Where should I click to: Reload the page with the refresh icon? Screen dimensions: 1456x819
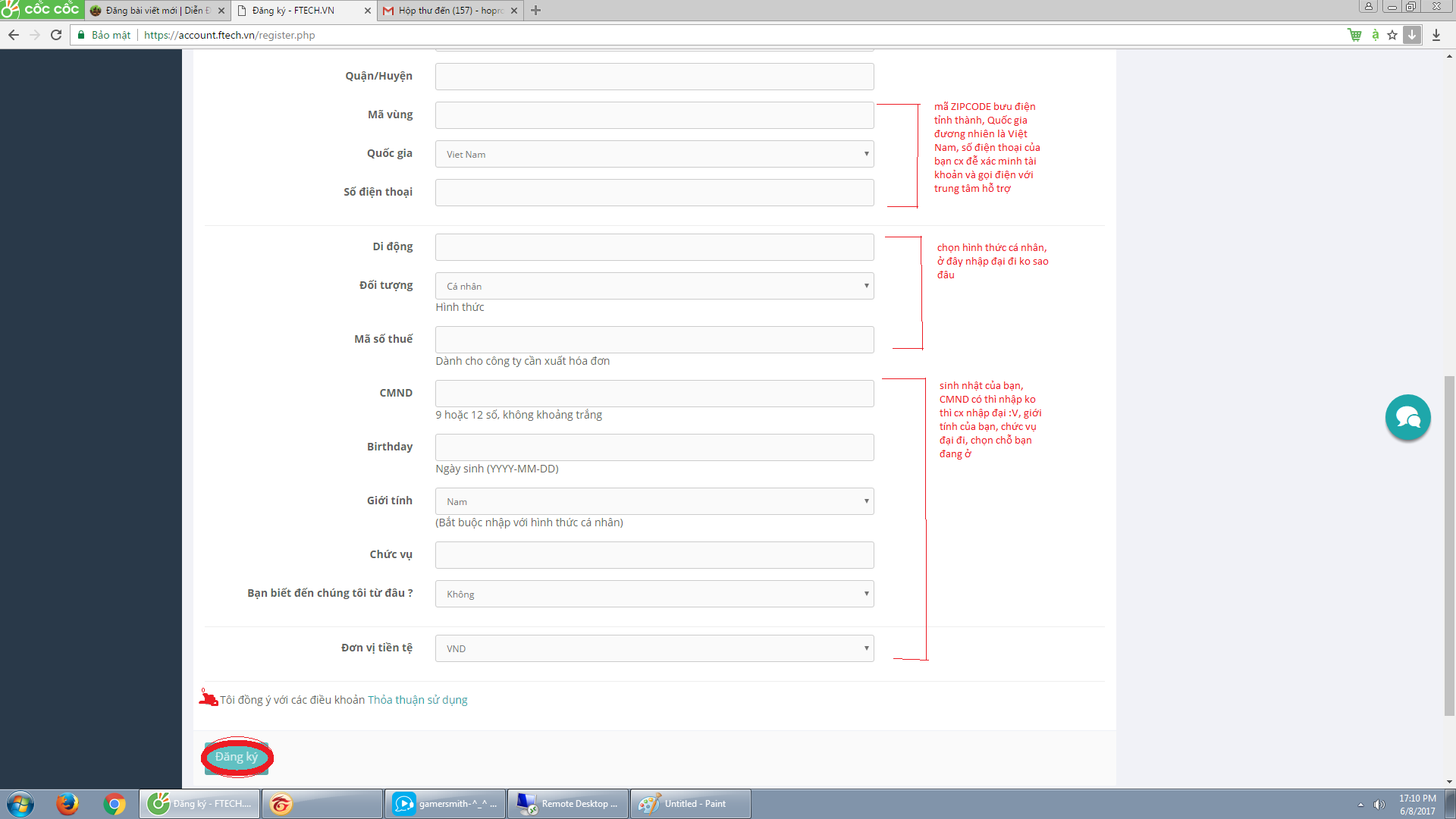(56, 35)
